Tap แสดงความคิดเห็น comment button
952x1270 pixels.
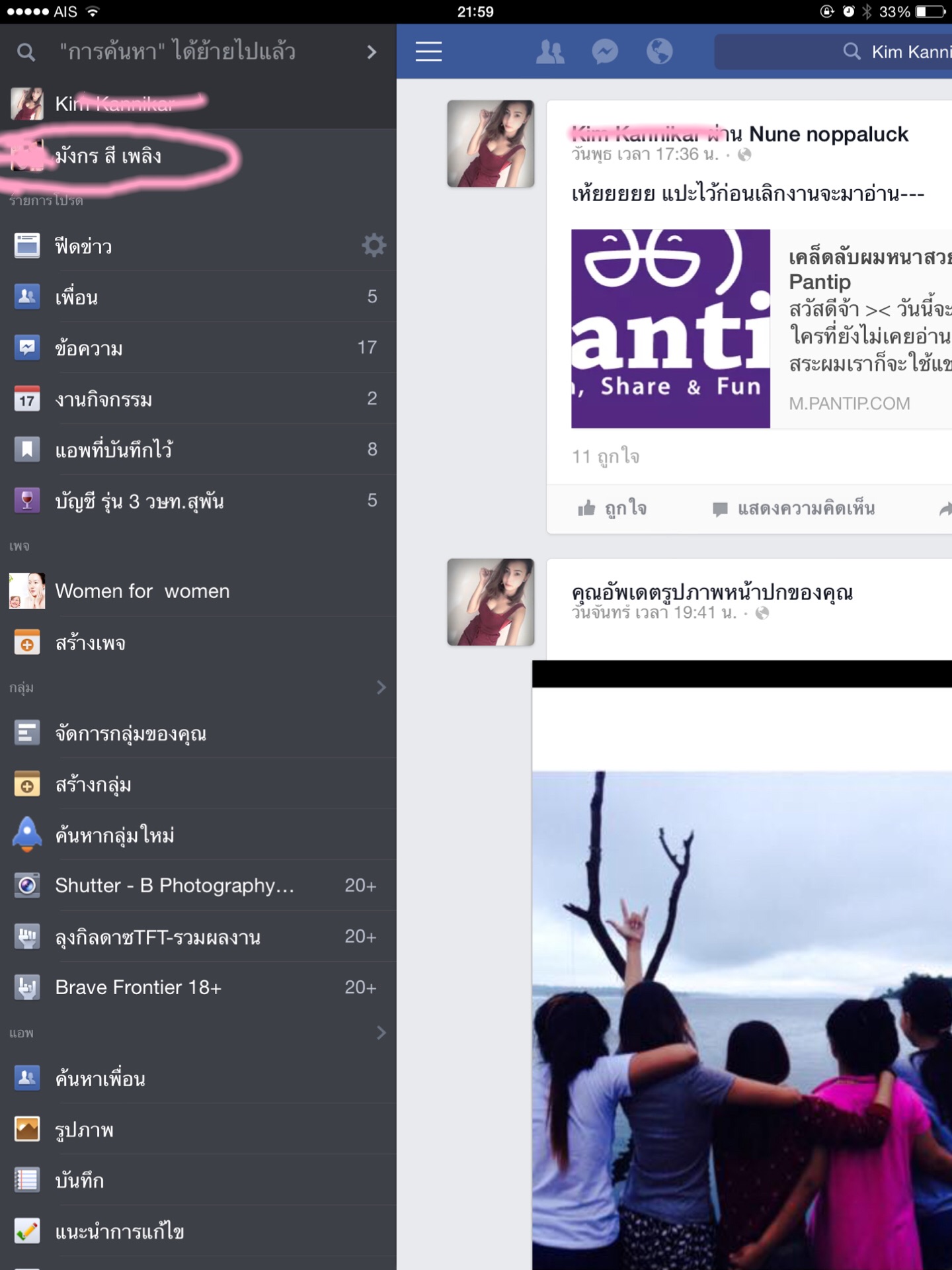pyautogui.click(x=793, y=508)
